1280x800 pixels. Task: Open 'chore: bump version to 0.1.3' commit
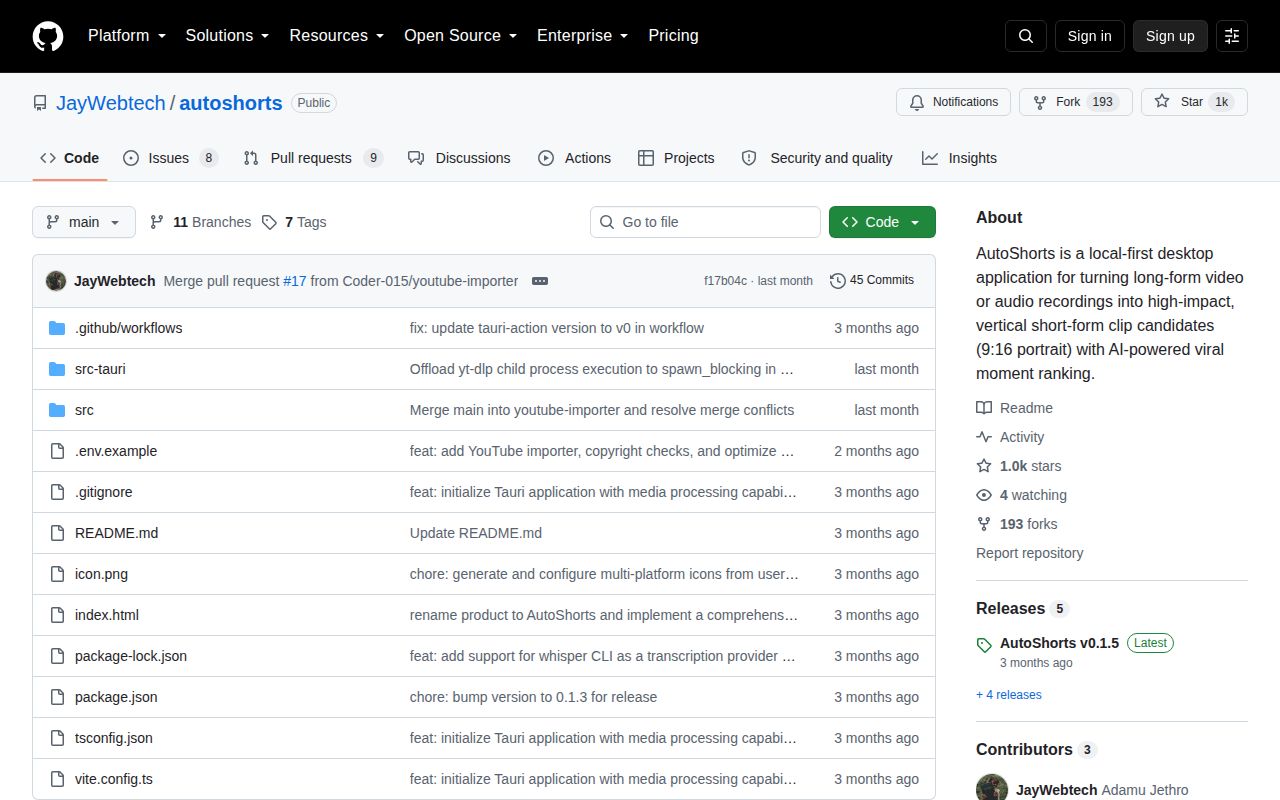534,697
